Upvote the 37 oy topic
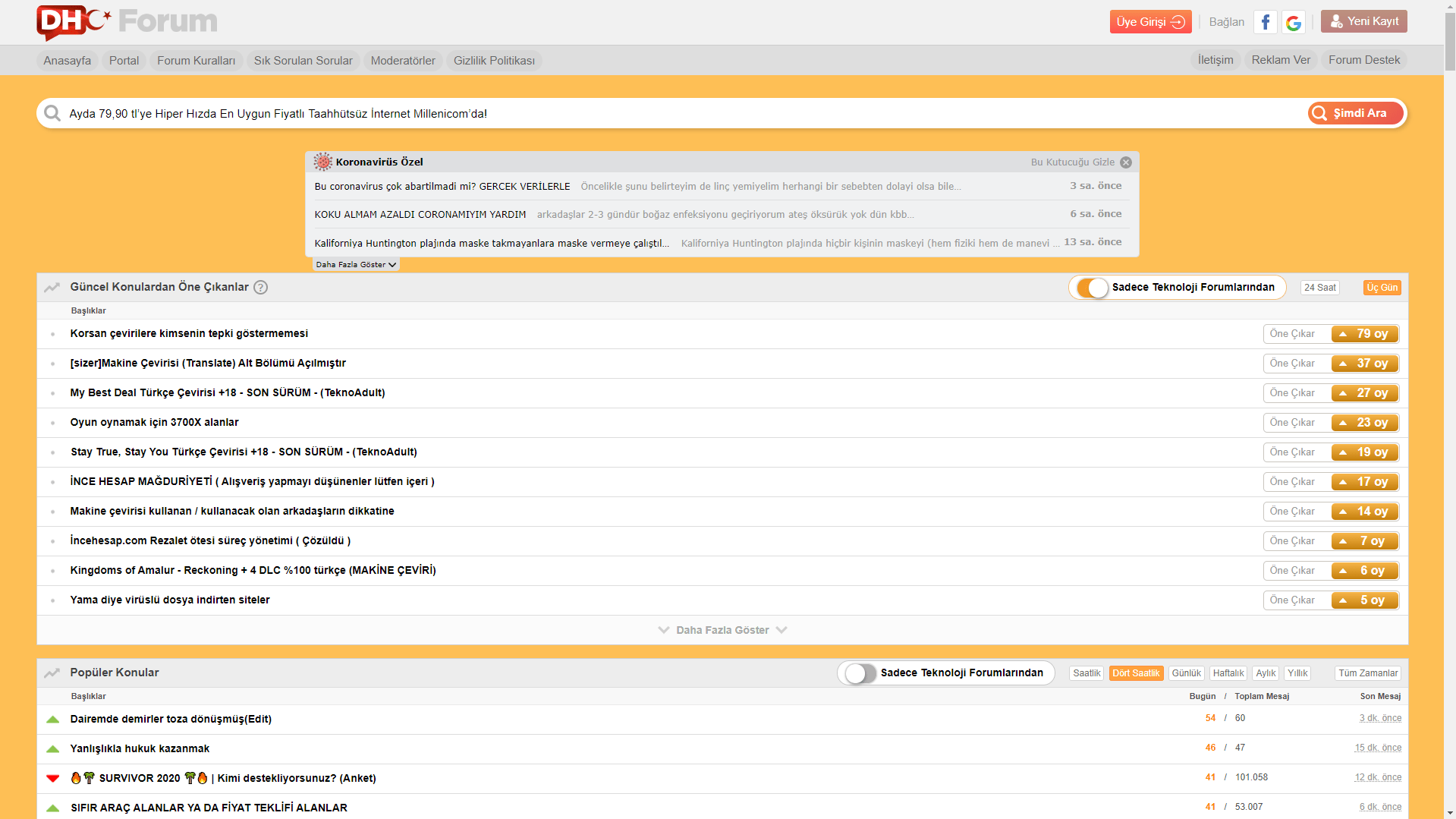This screenshot has width=1456, height=819. coord(1364,364)
